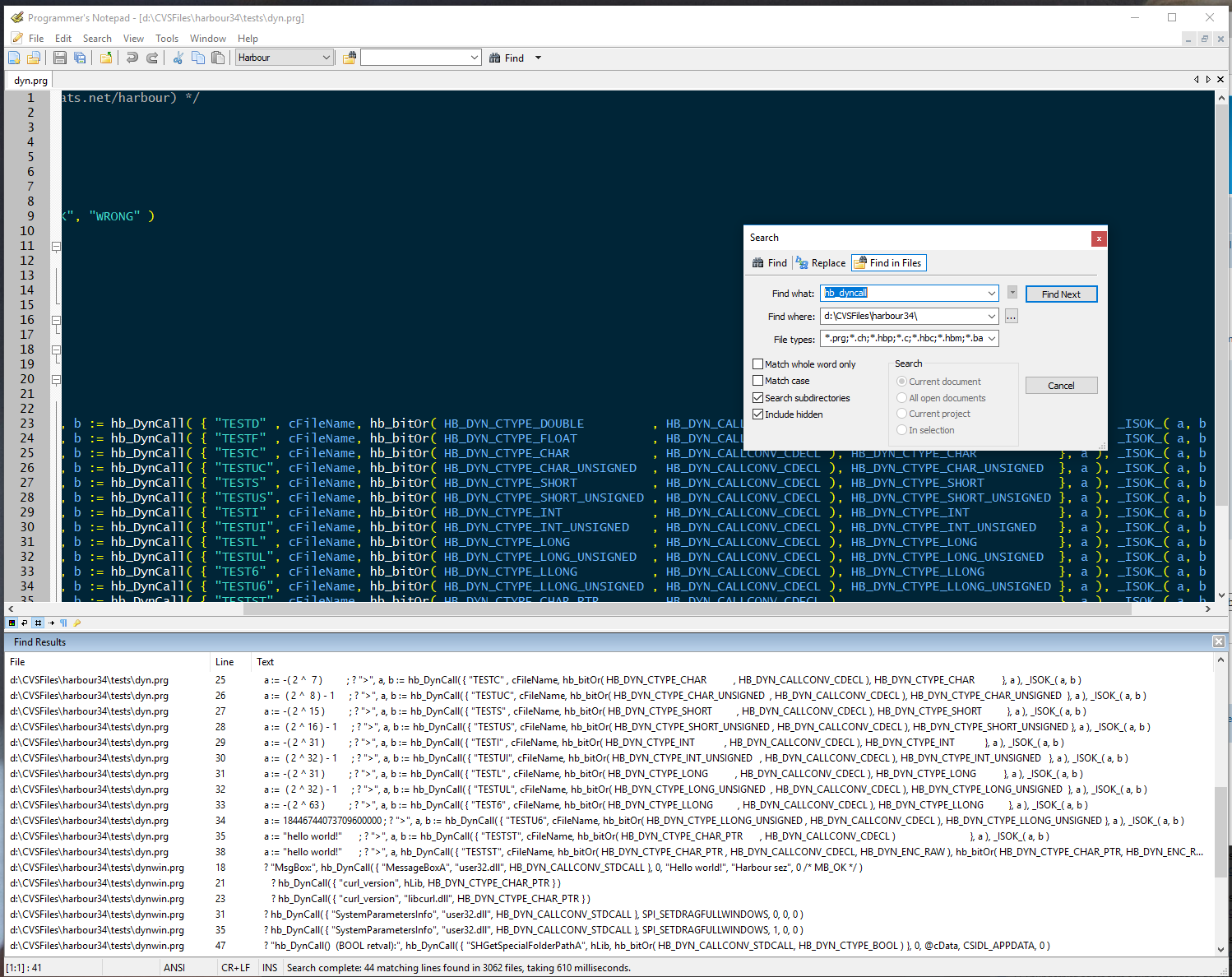Click the Undo toolbar icon

pyautogui.click(x=132, y=58)
